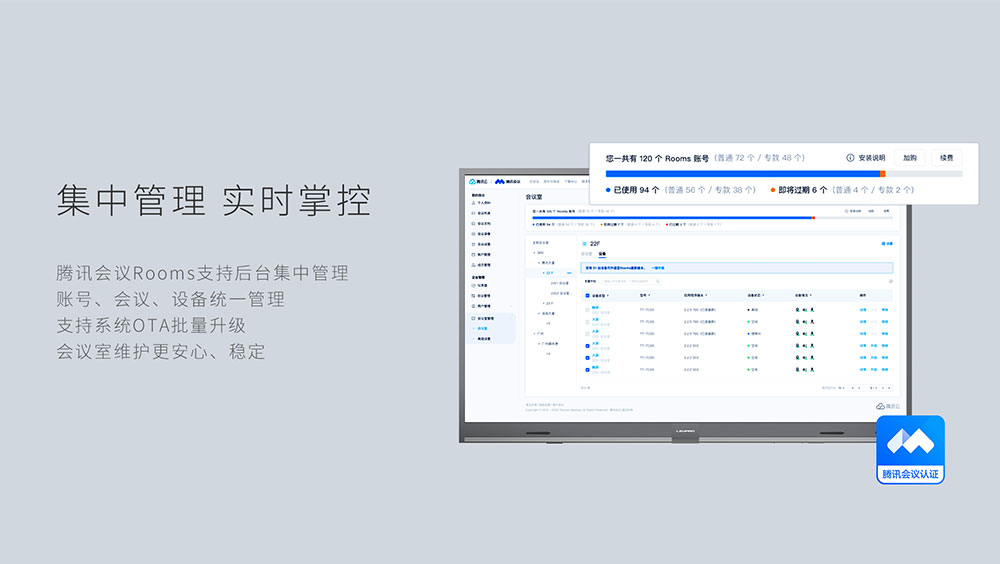
Task: Click the 22F list icon beside title
Action: coord(584,243)
